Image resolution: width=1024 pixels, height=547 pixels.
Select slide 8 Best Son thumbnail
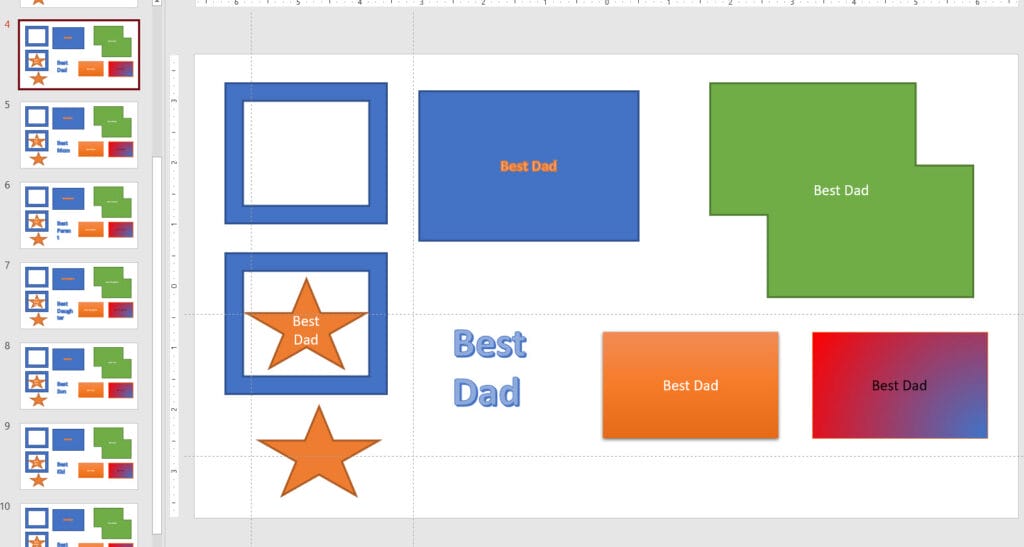79,376
